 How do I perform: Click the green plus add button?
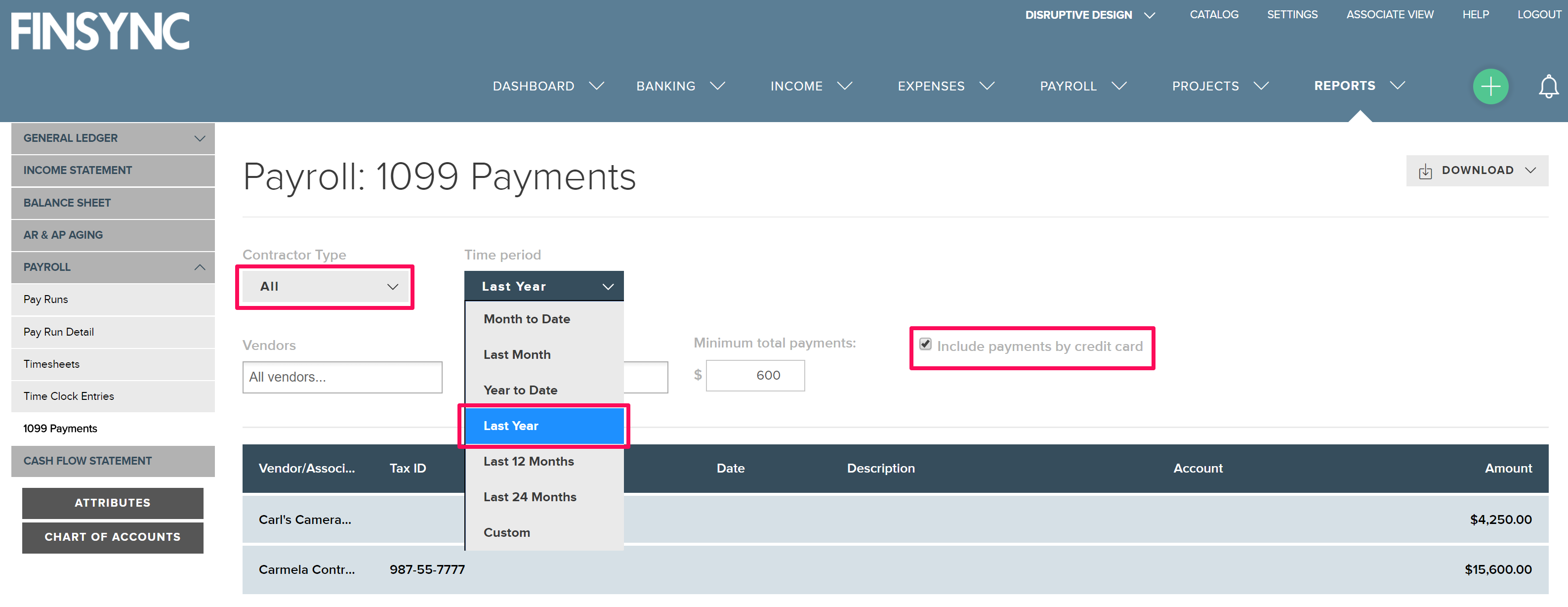(x=1490, y=86)
